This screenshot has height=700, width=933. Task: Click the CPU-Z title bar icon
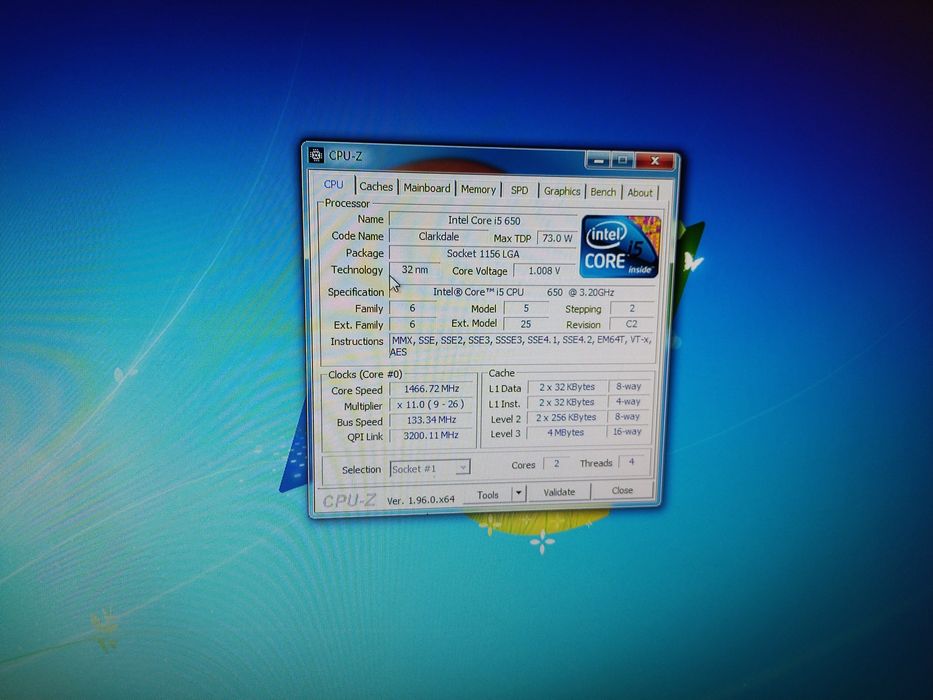point(317,155)
